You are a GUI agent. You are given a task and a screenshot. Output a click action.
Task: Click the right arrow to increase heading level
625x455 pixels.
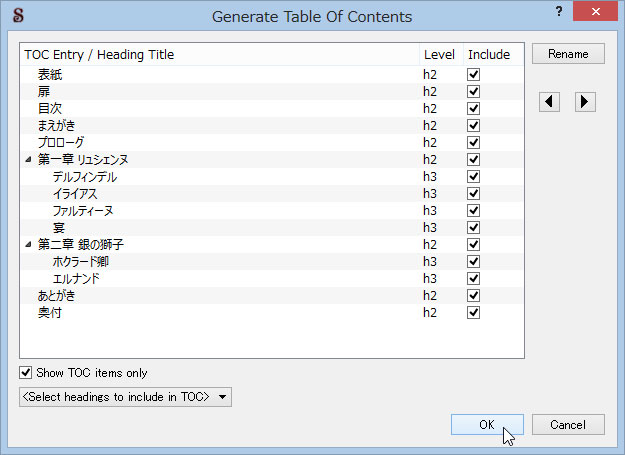[585, 102]
